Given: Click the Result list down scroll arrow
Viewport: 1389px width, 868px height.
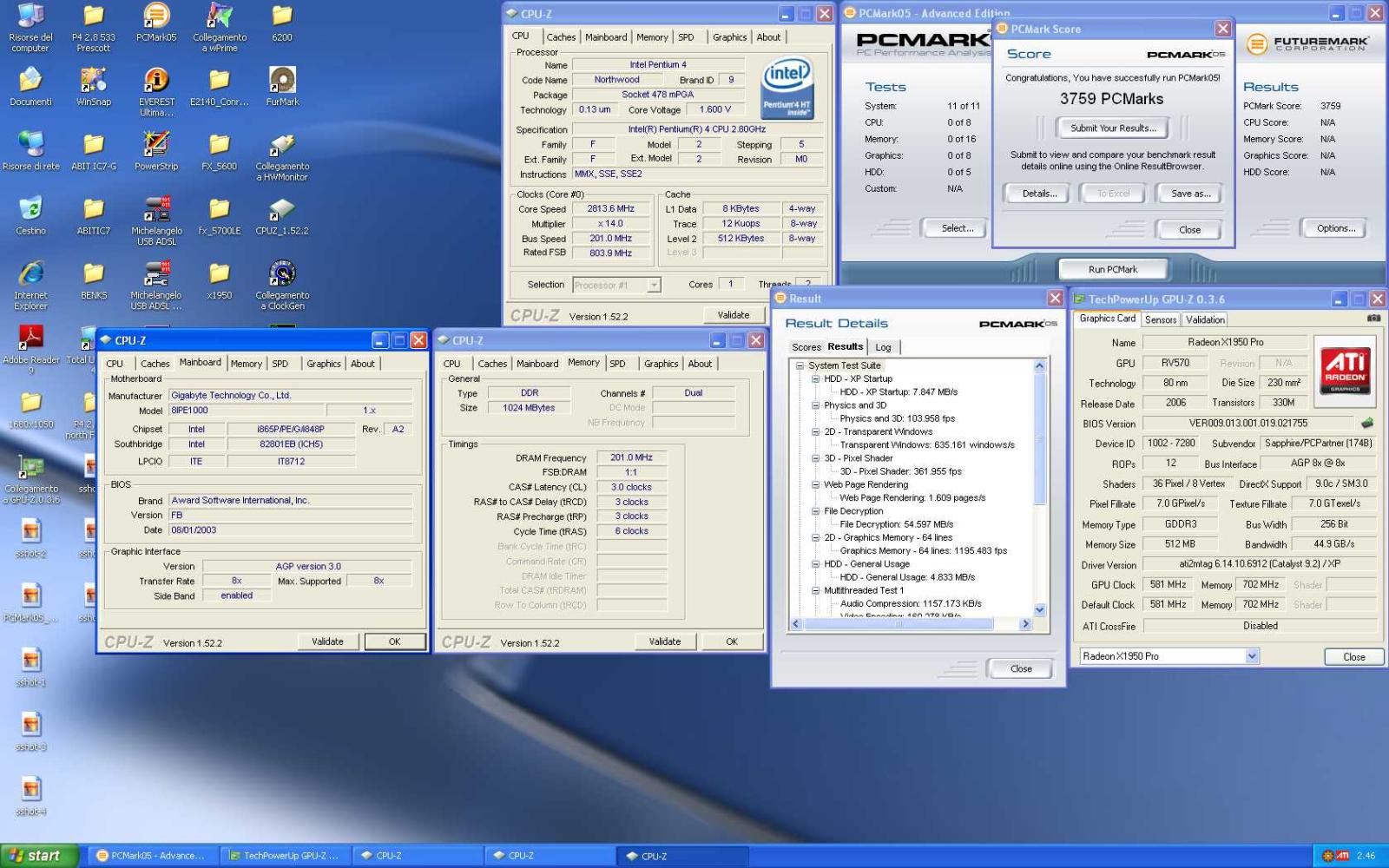Looking at the screenshot, I should (1040, 610).
